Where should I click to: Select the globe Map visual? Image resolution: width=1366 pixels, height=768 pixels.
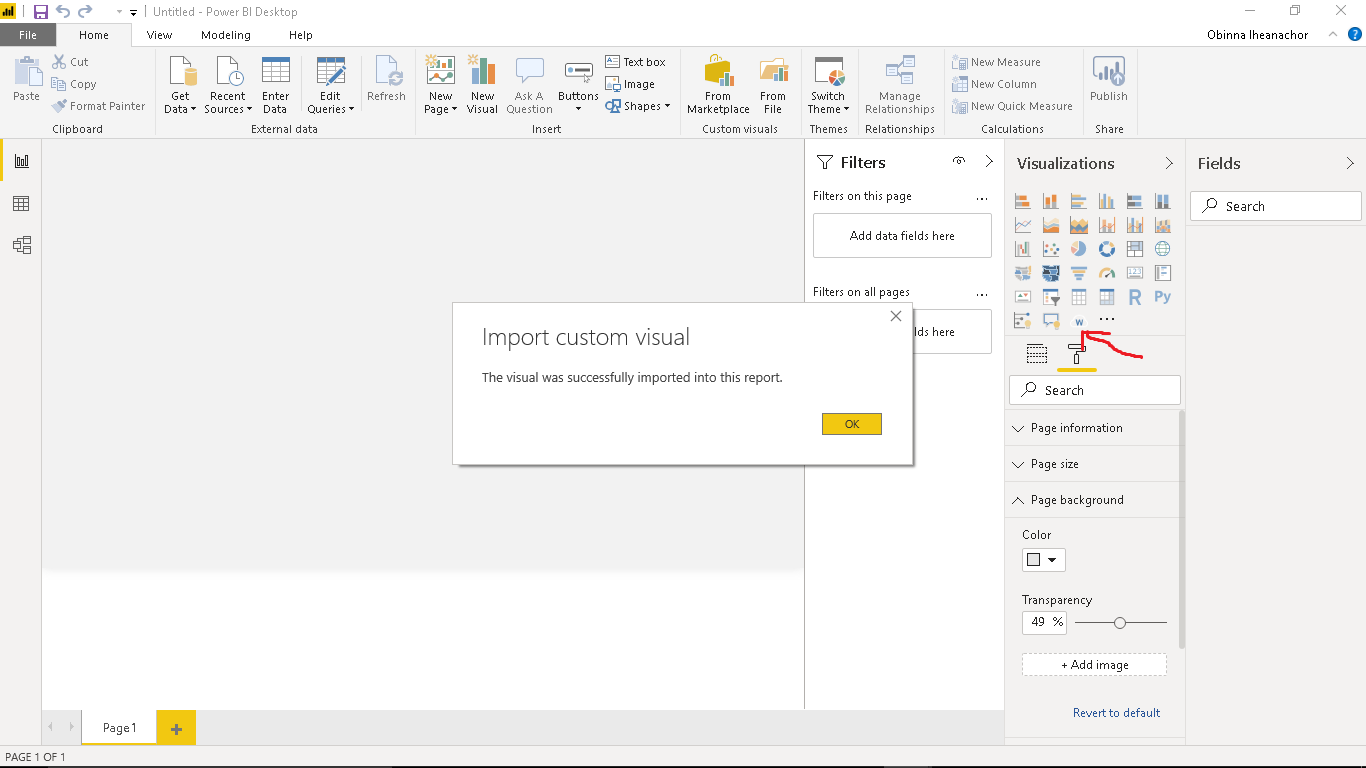point(1162,249)
